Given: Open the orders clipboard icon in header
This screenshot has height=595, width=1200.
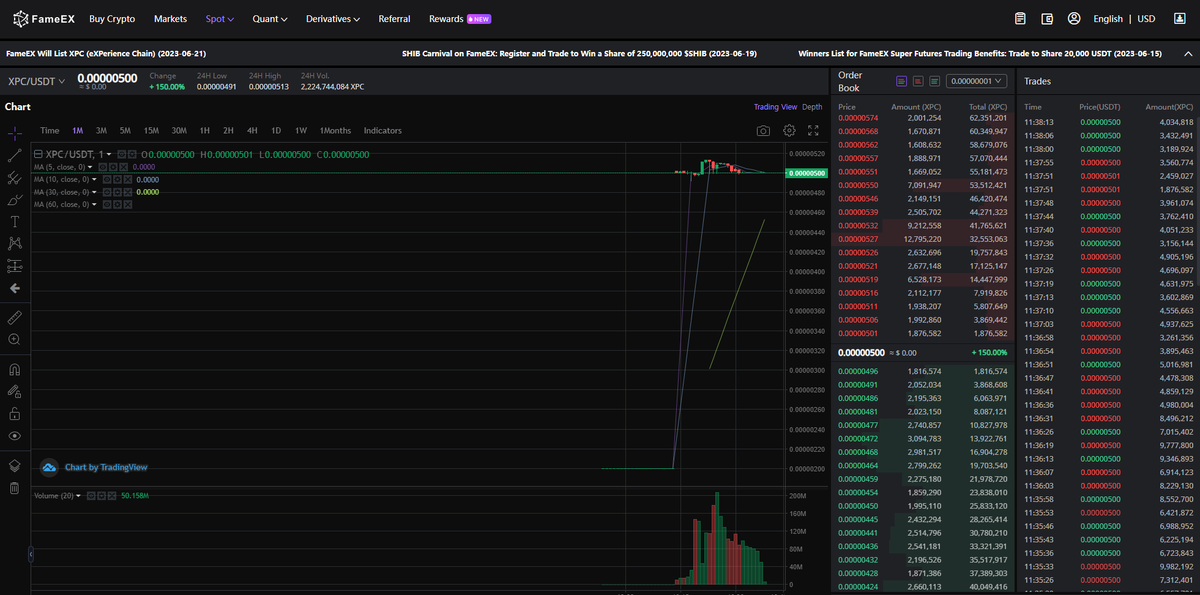Looking at the screenshot, I should tap(1020, 18).
